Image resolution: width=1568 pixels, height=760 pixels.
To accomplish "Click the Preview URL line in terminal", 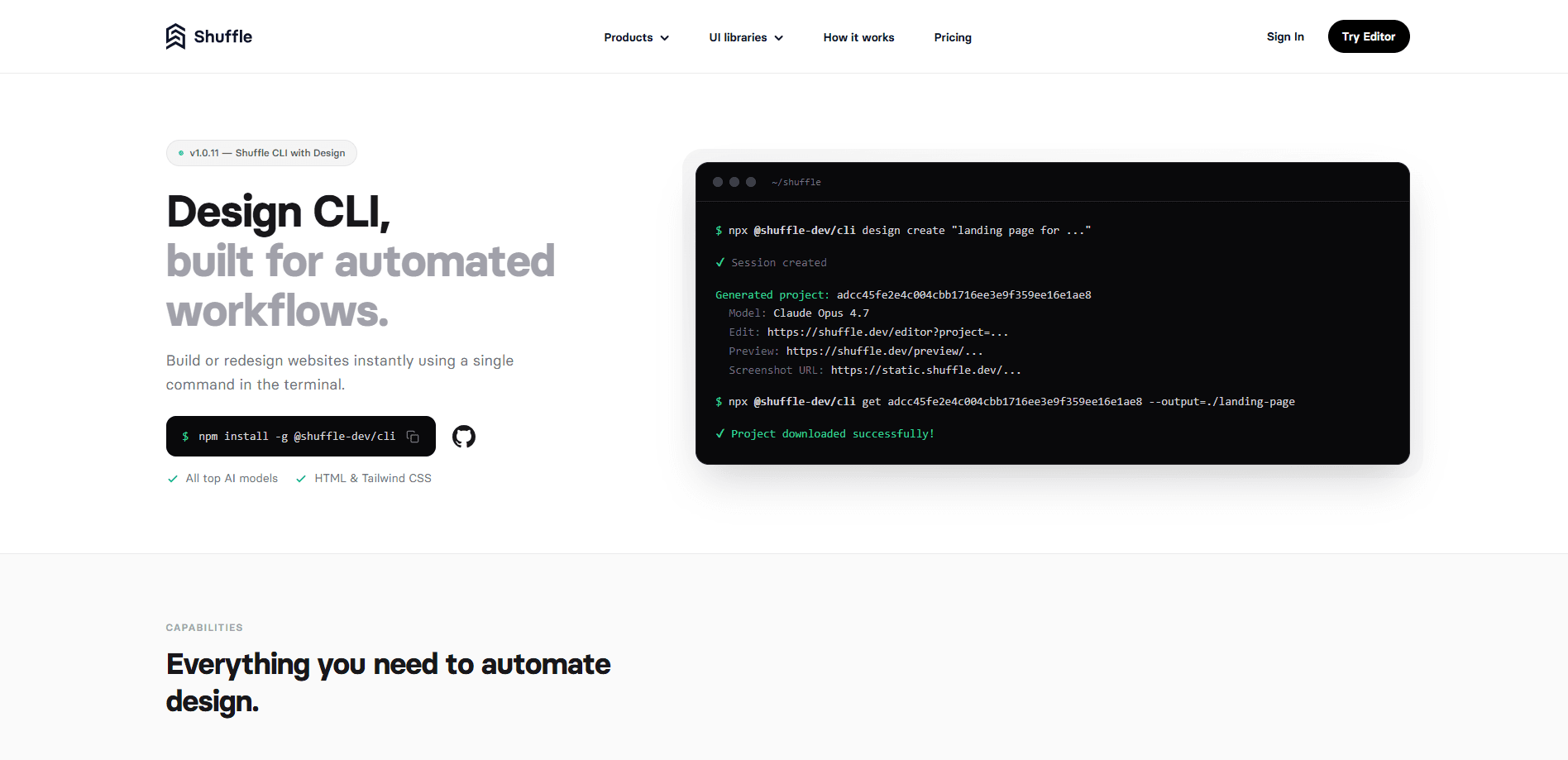I will [x=856, y=351].
